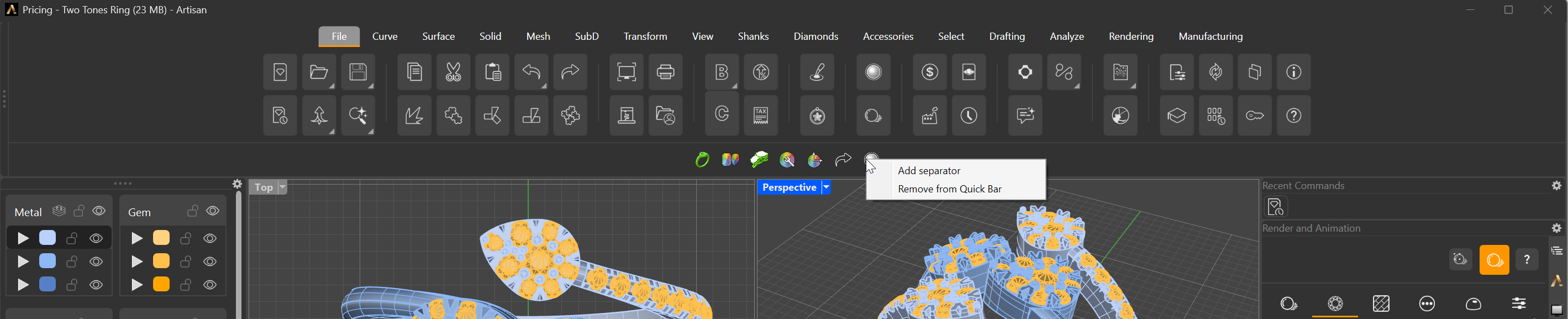Click the Save floppy disk icon
The image size is (1568, 319).
pyautogui.click(x=358, y=72)
